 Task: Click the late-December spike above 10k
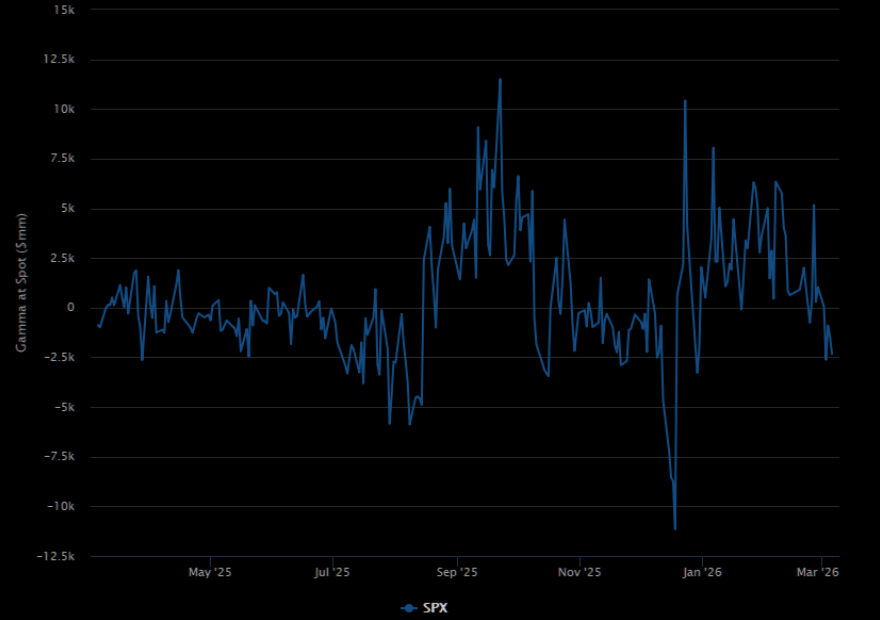pyautogui.click(x=685, y=101)
